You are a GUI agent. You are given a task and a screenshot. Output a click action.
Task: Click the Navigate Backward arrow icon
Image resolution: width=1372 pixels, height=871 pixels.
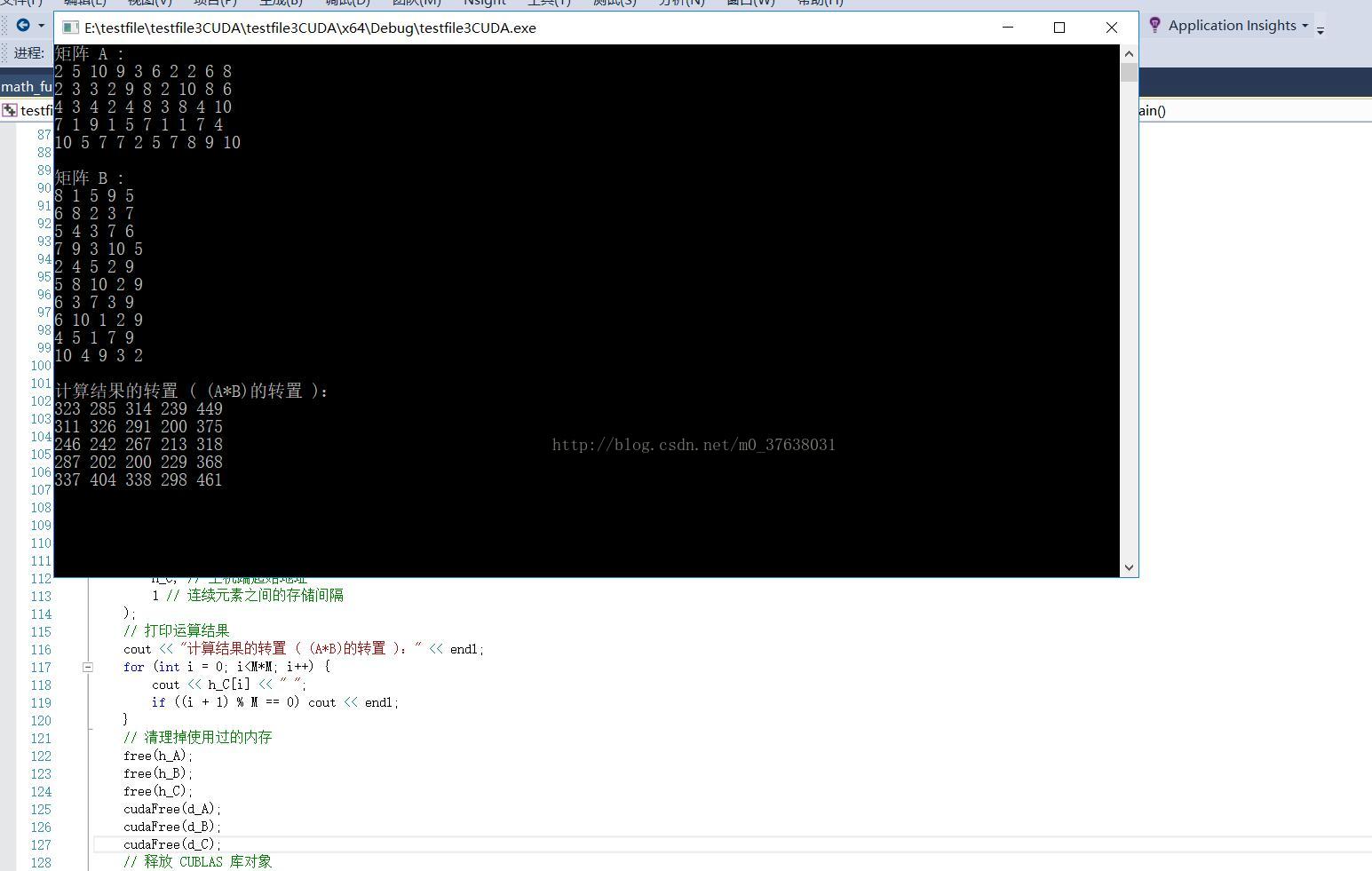click(23, 25)
